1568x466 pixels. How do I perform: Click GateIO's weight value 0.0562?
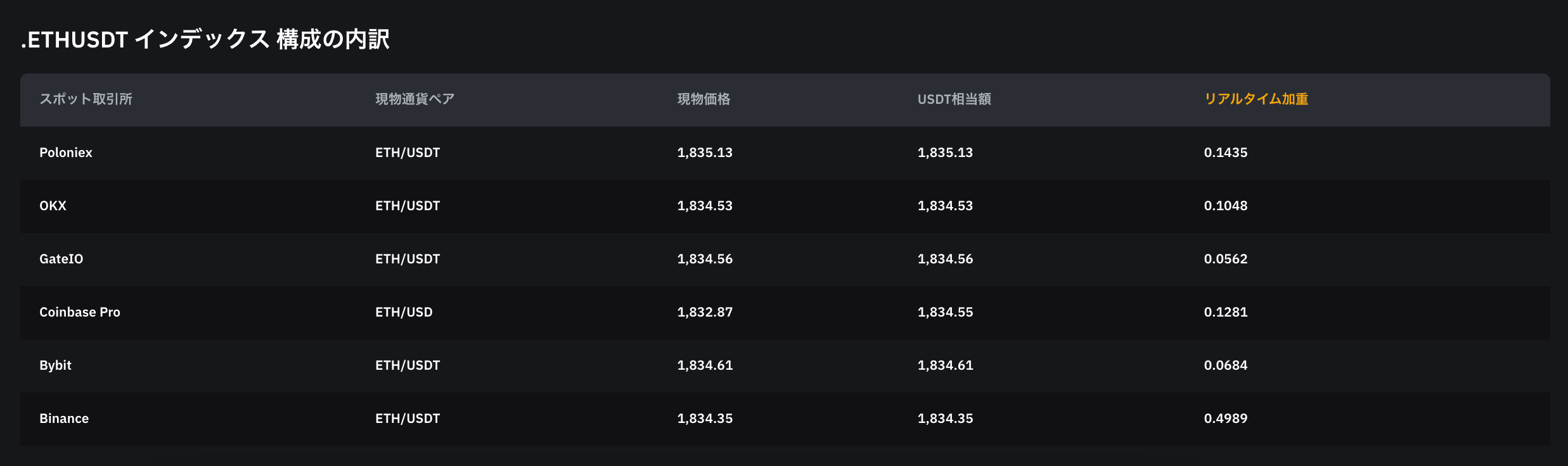coord(1225,259)
